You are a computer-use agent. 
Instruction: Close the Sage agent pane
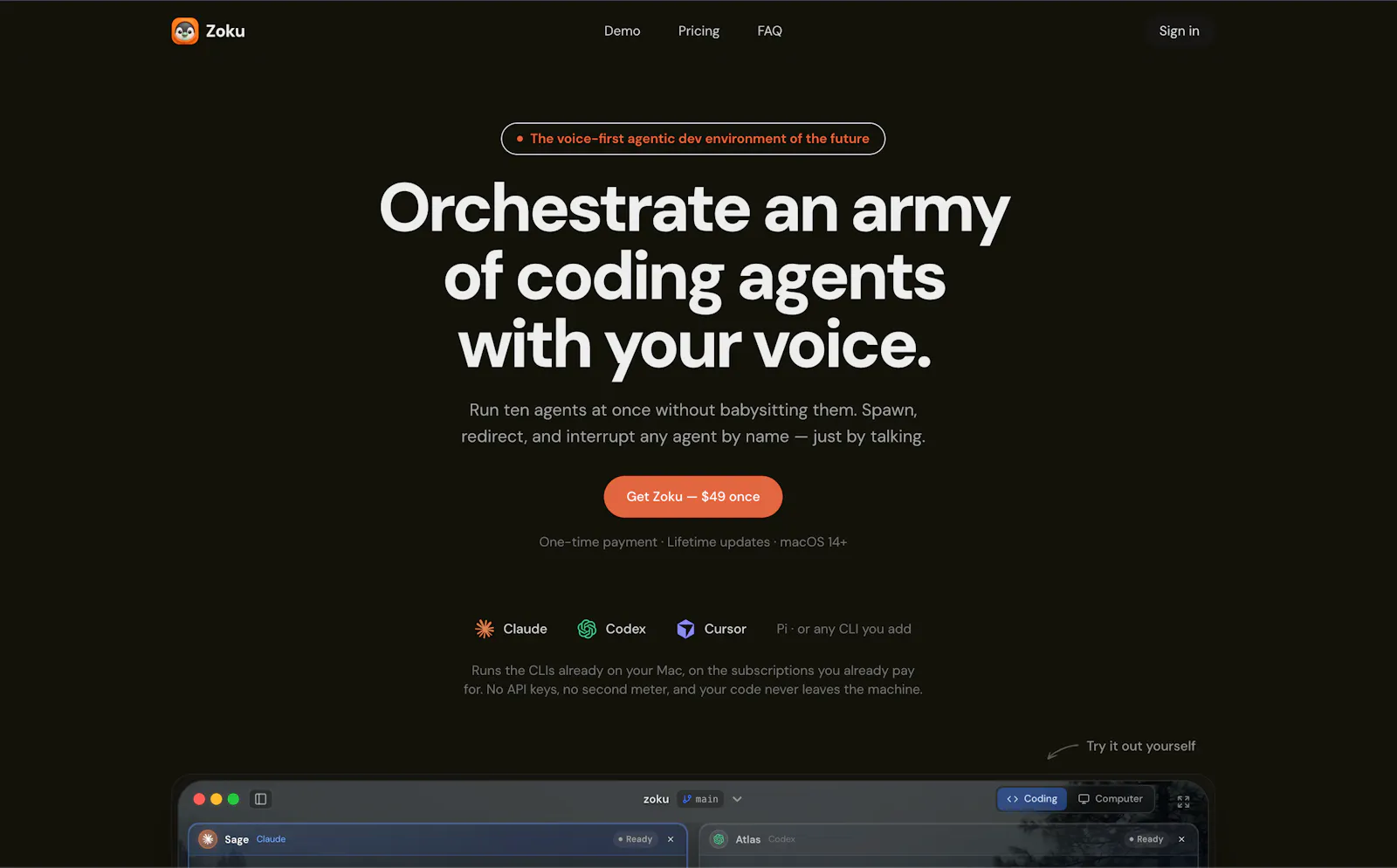(x=671, y=839)
